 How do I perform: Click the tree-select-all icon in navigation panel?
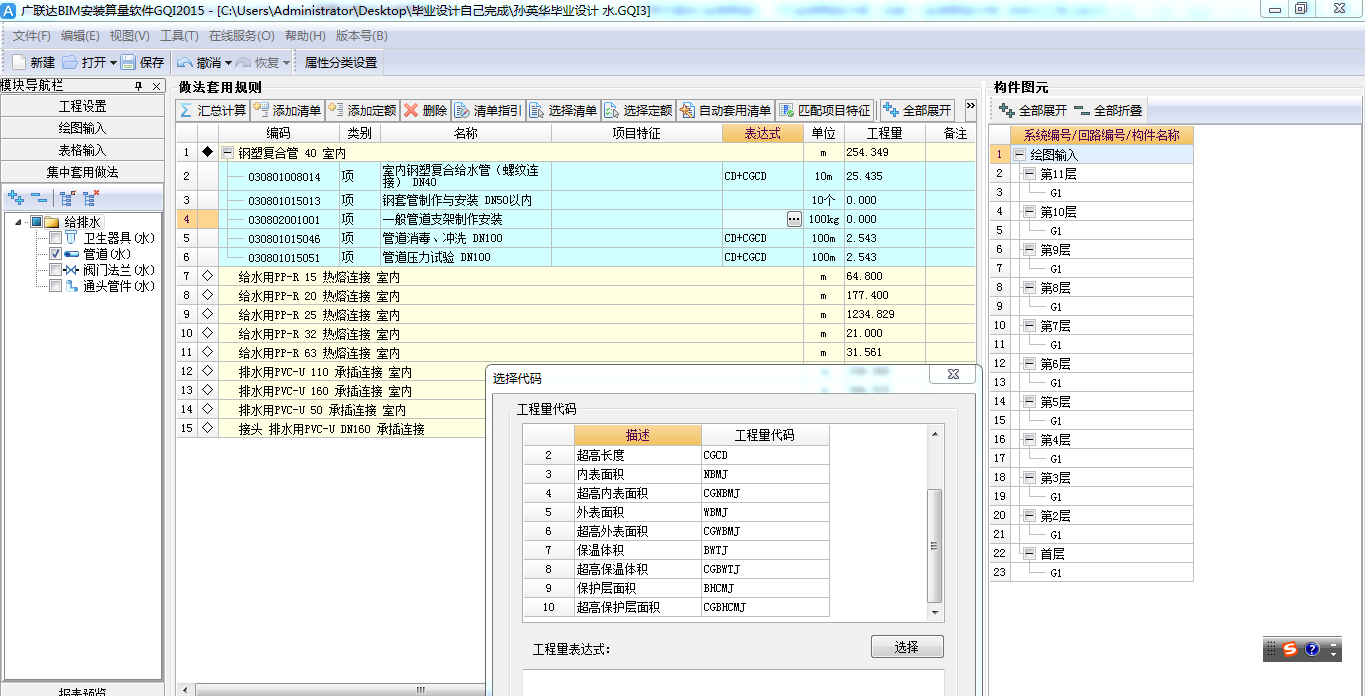pos(67,198)
